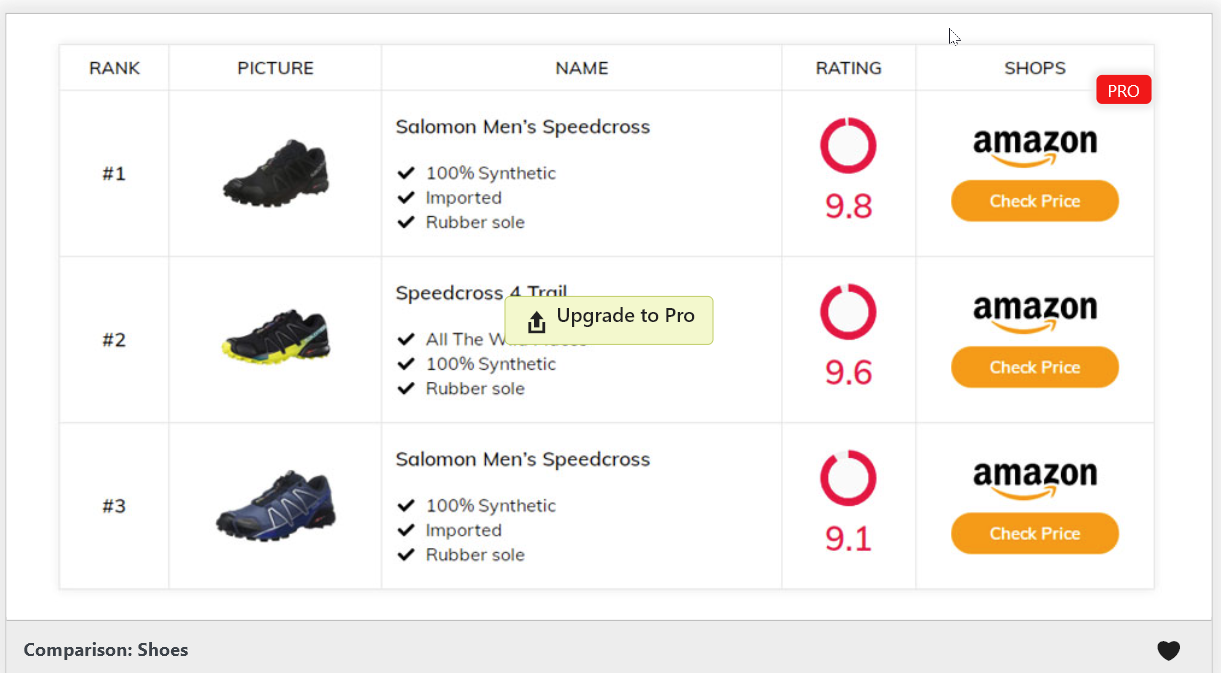The image size is (1221, 673).
Task: Click the Upgrade to Pro share icon
Action: point(536,321)
